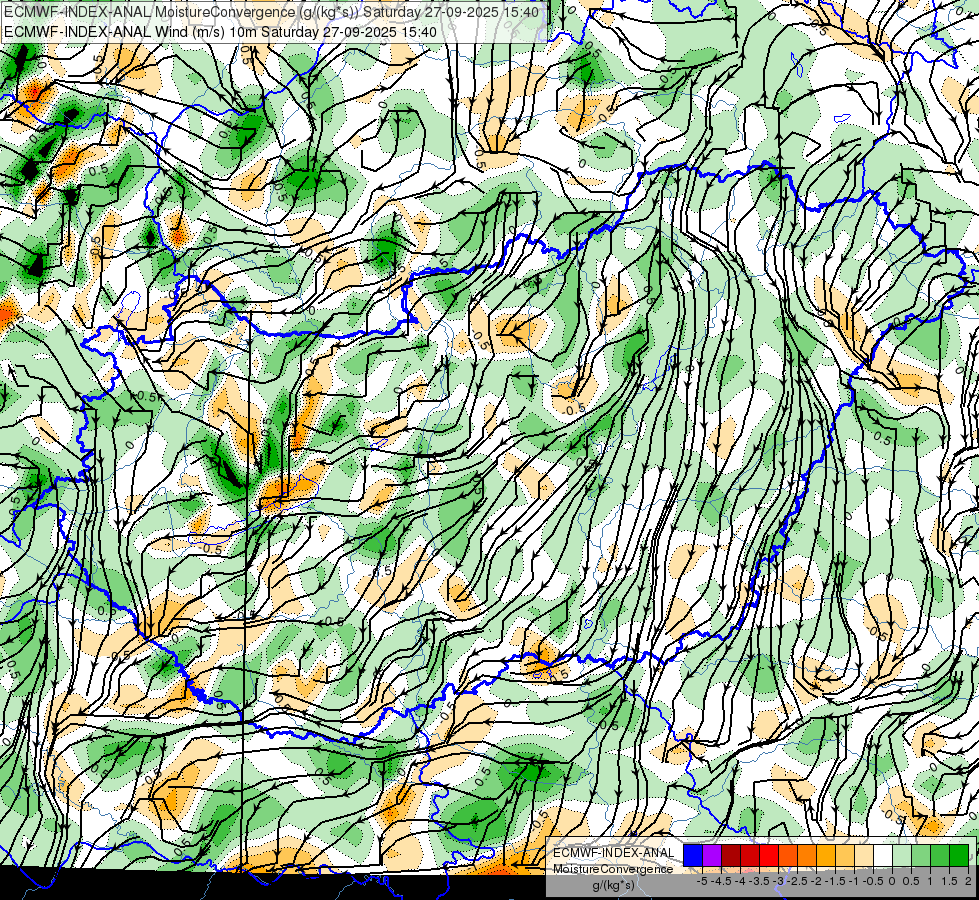The height and width of the screenshot is (900, 979).
Task: Select the palest green swatch after 0
Action: click(902, 855)
